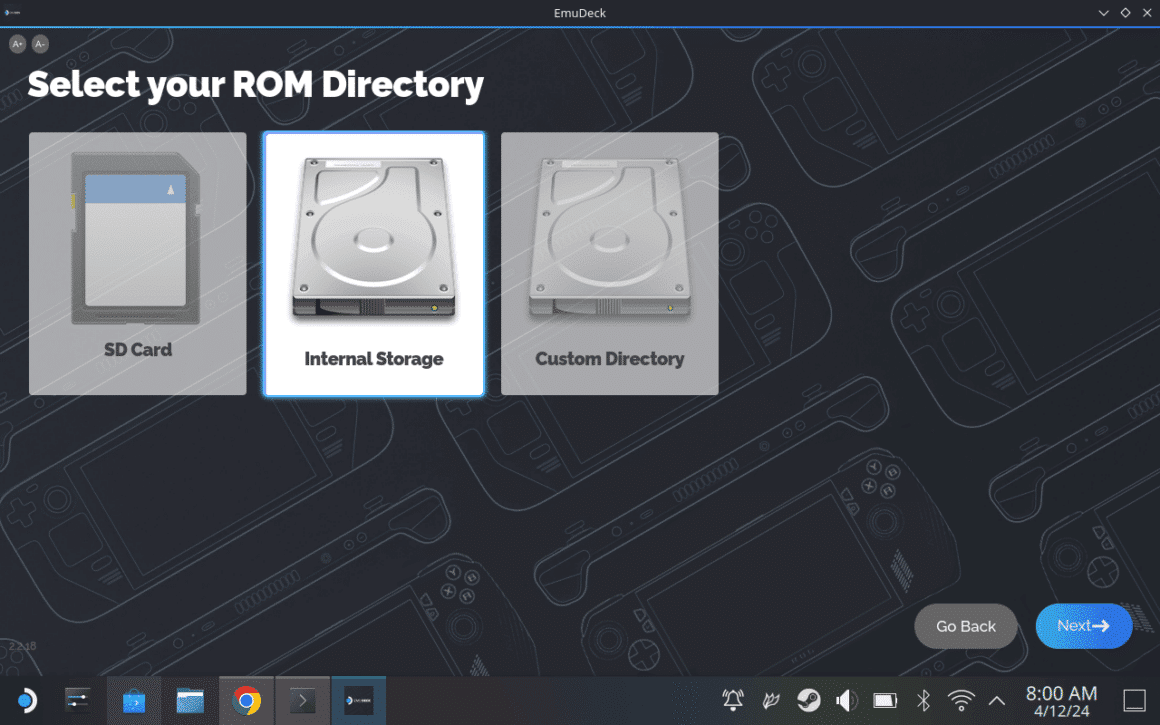Open Google Chrome from taskbar
This screenshot has height=725, width=1160.
coord(246,701)
